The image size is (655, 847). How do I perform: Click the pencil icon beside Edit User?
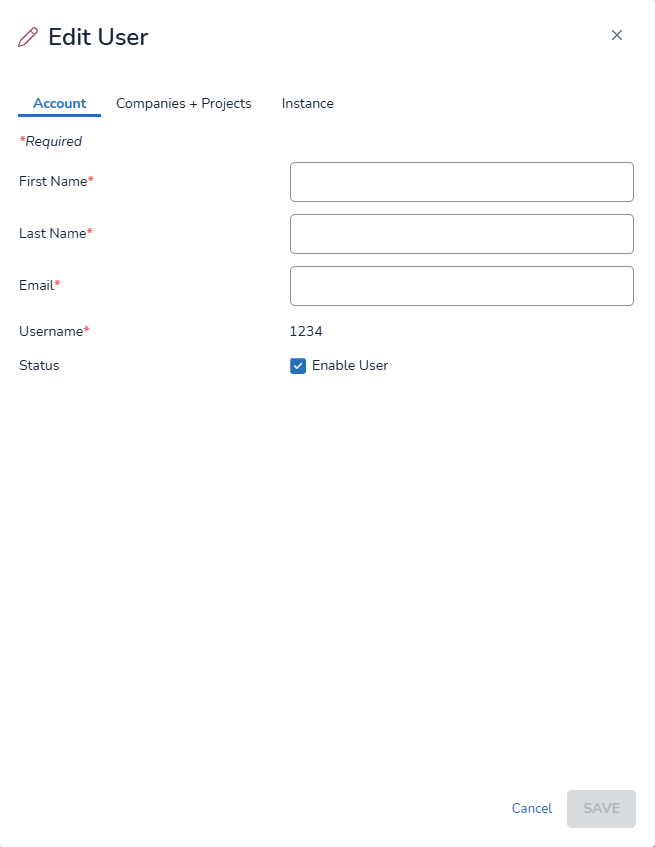[28, 38]
